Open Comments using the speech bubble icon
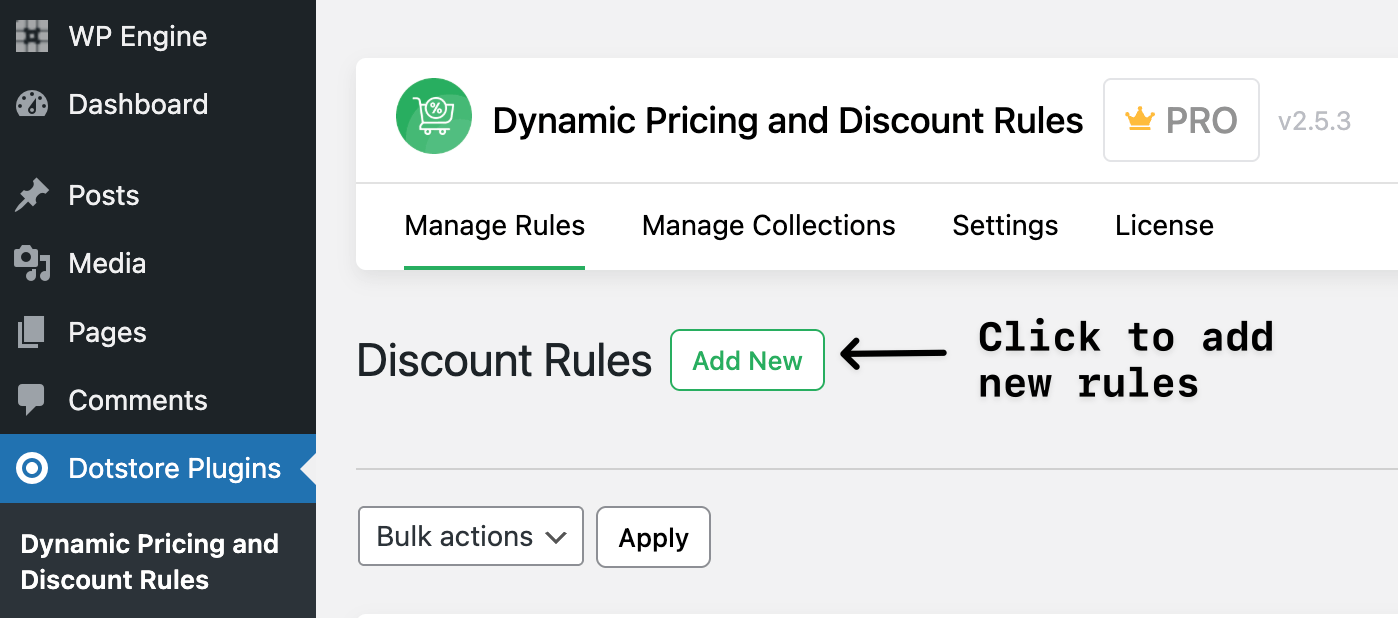The image size is (1398, 618). coord(31,400)
